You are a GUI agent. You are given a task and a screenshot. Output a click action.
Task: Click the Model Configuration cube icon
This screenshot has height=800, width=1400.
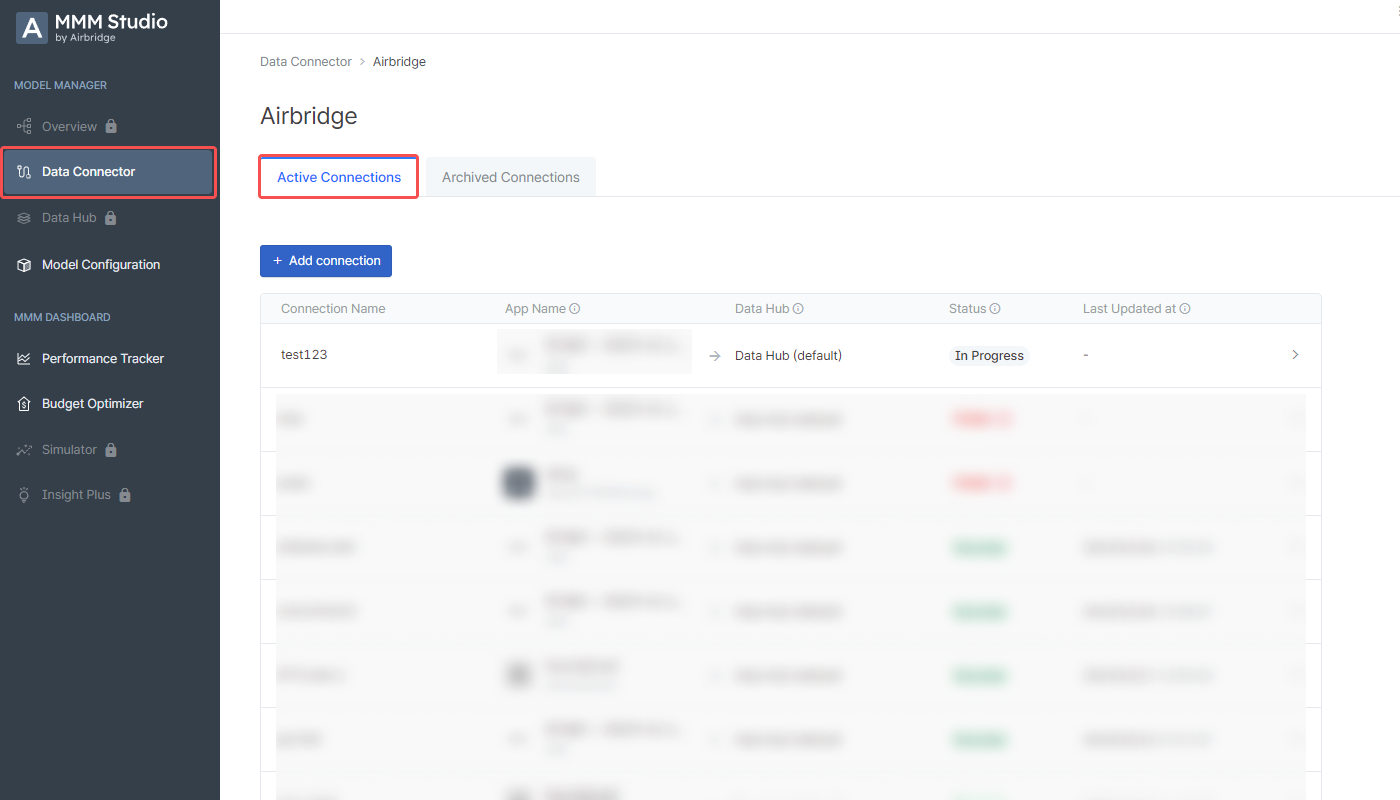(x=24, y=265)
